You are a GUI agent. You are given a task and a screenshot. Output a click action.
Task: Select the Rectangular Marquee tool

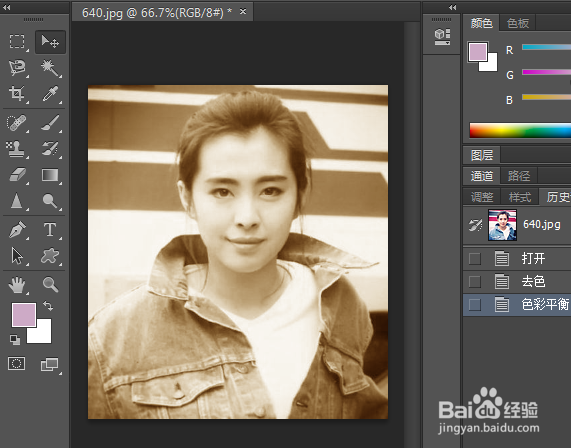pos(17,42)
